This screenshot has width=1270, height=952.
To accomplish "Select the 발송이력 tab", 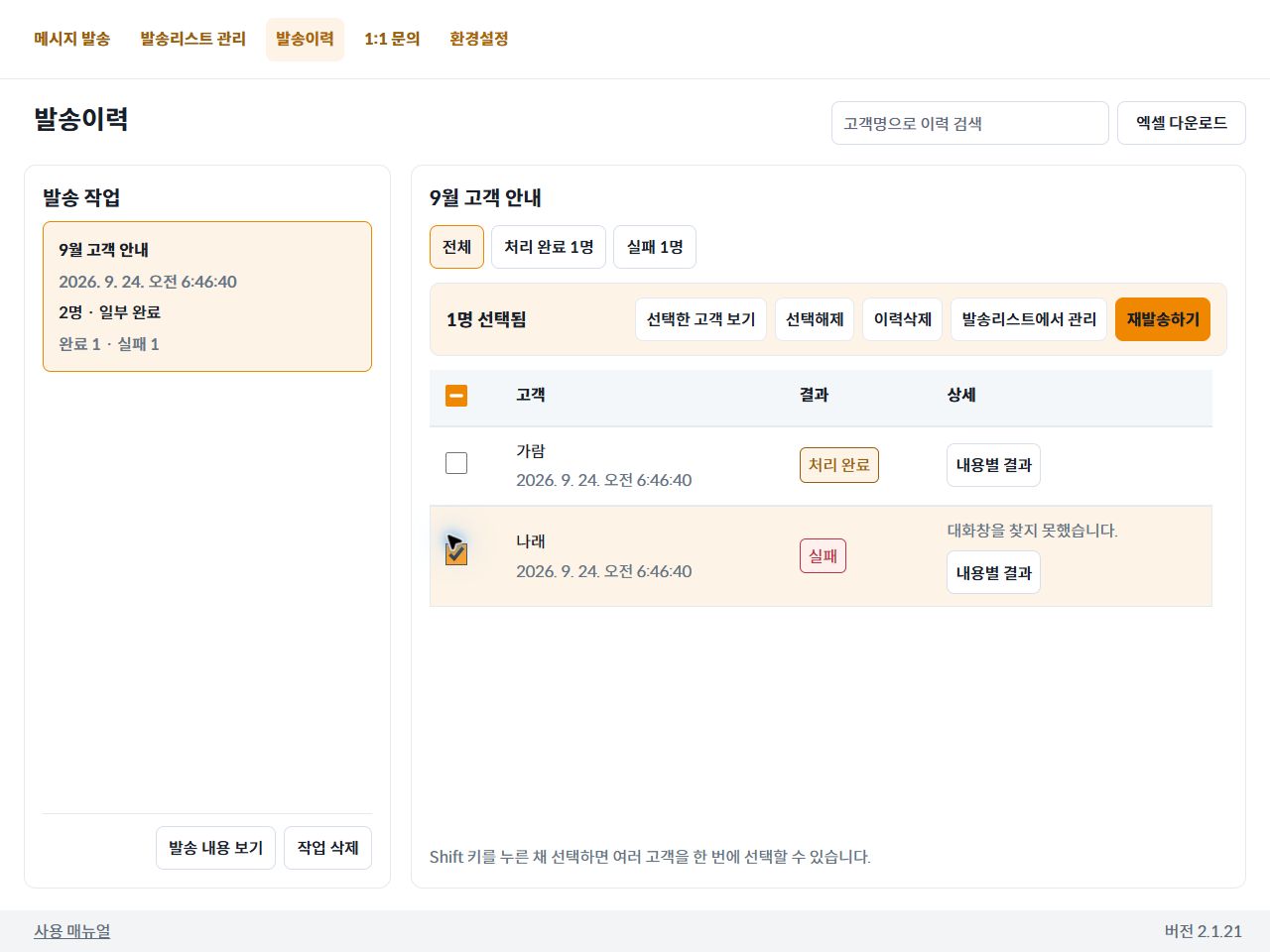I will (305, 39).
